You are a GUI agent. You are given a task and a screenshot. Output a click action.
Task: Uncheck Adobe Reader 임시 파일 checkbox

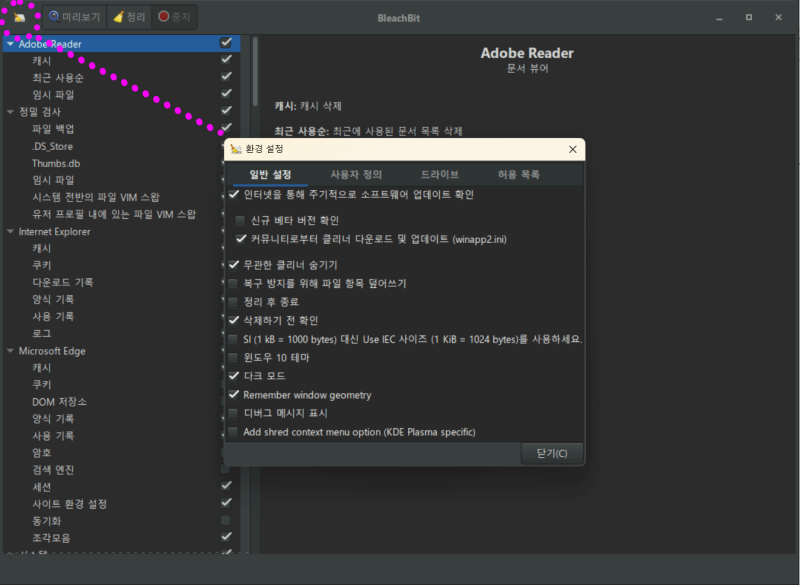pos(226,94)
